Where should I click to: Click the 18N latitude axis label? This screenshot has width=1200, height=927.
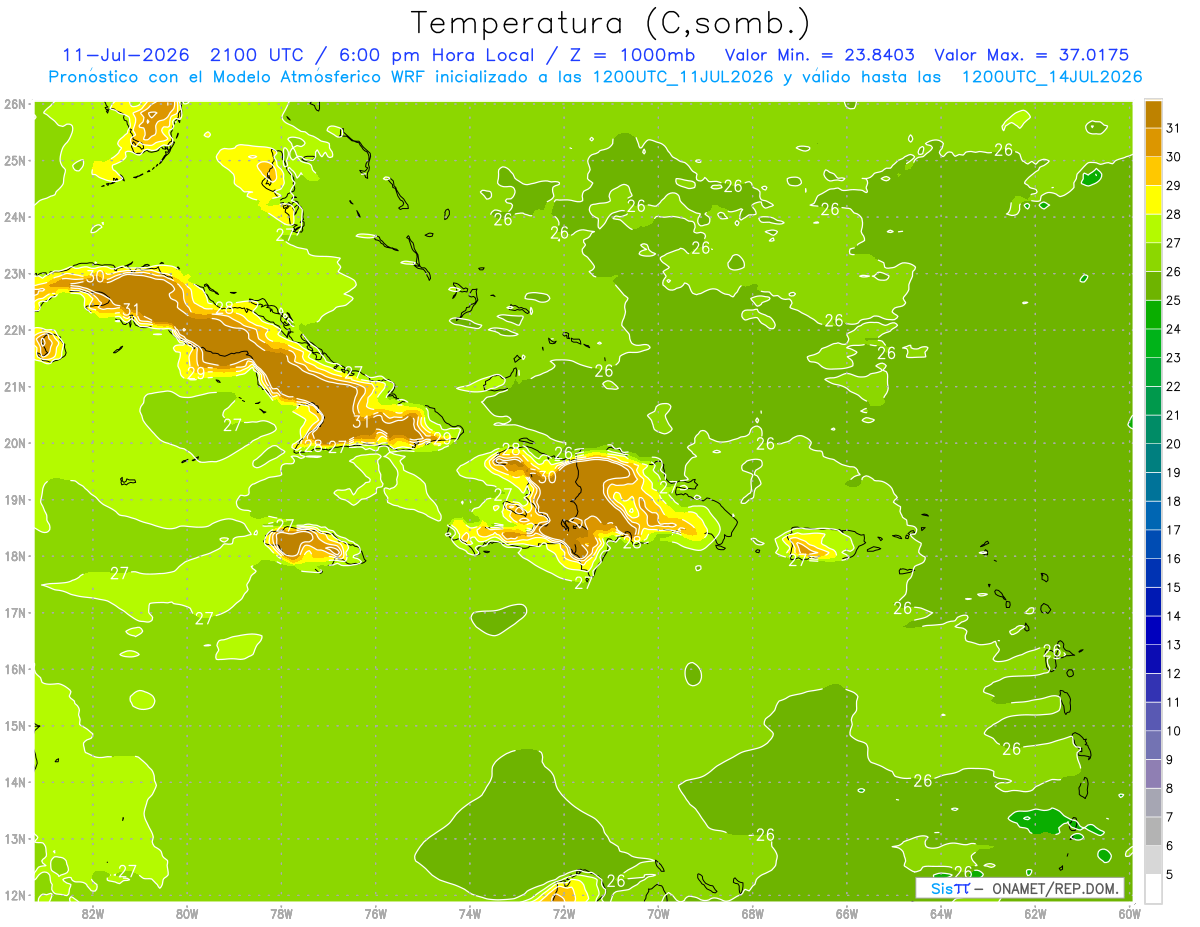pyautogui.click(x=14, y=556)
